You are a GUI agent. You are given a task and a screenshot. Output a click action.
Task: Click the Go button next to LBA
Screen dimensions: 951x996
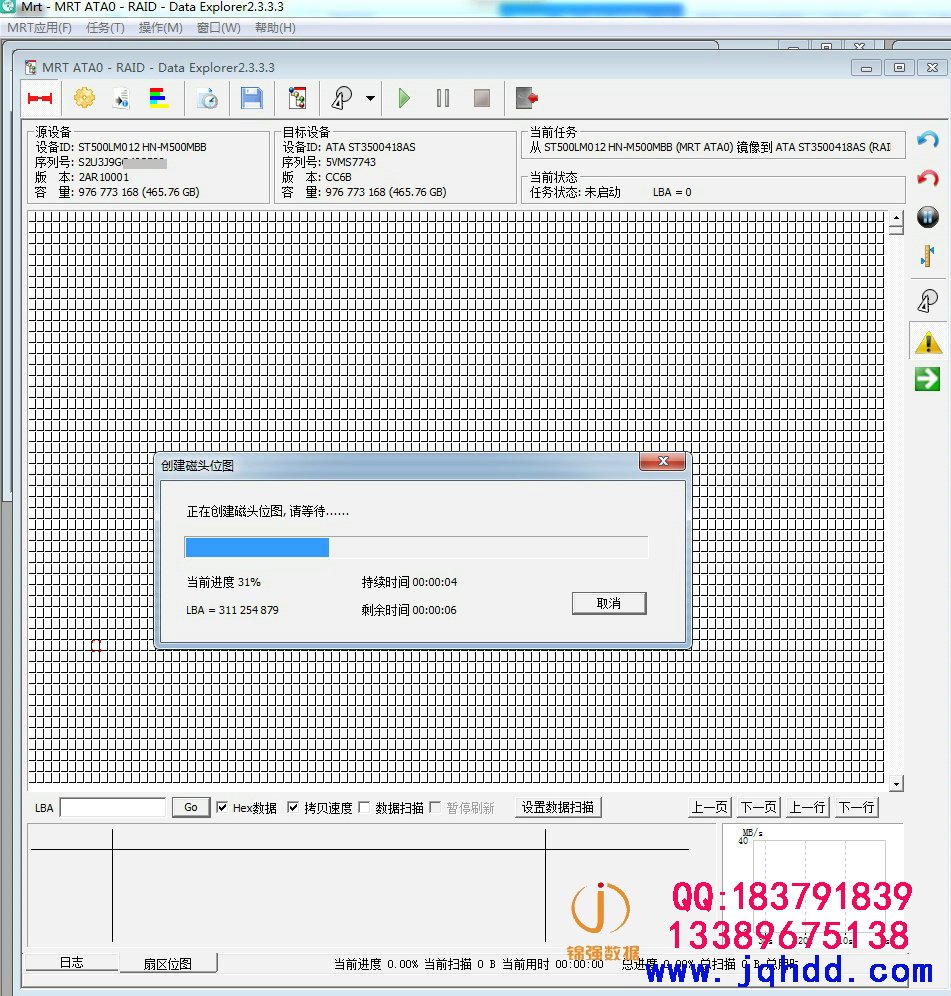tap(191, 807)
